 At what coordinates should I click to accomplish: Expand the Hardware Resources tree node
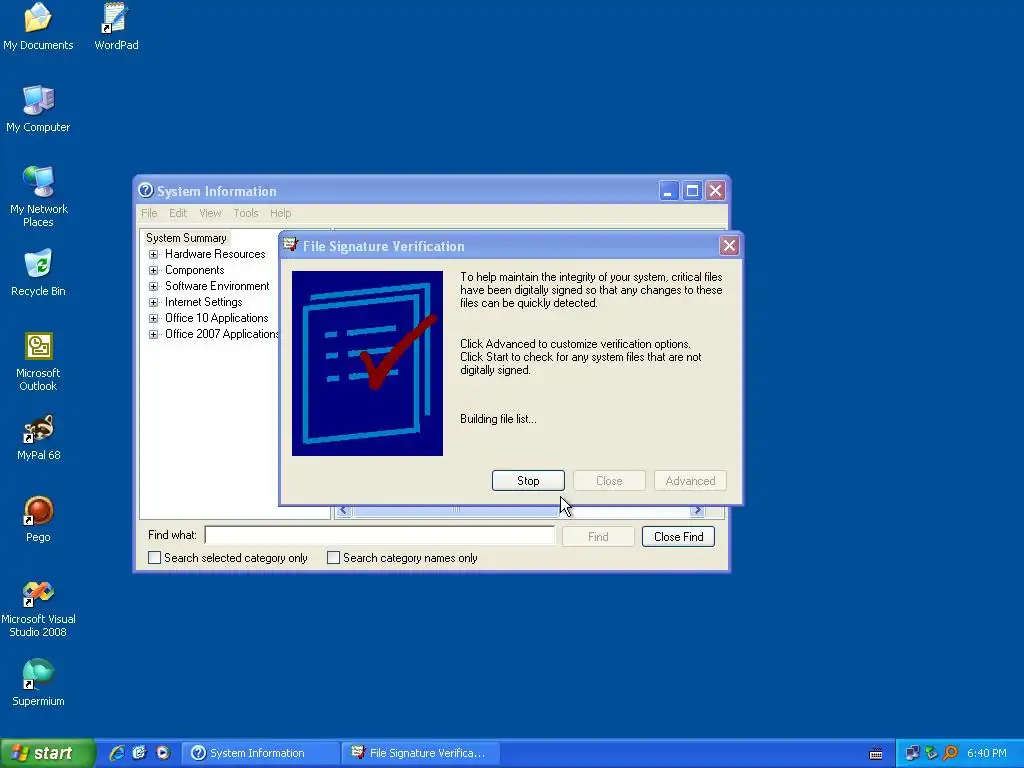[153, 254]
